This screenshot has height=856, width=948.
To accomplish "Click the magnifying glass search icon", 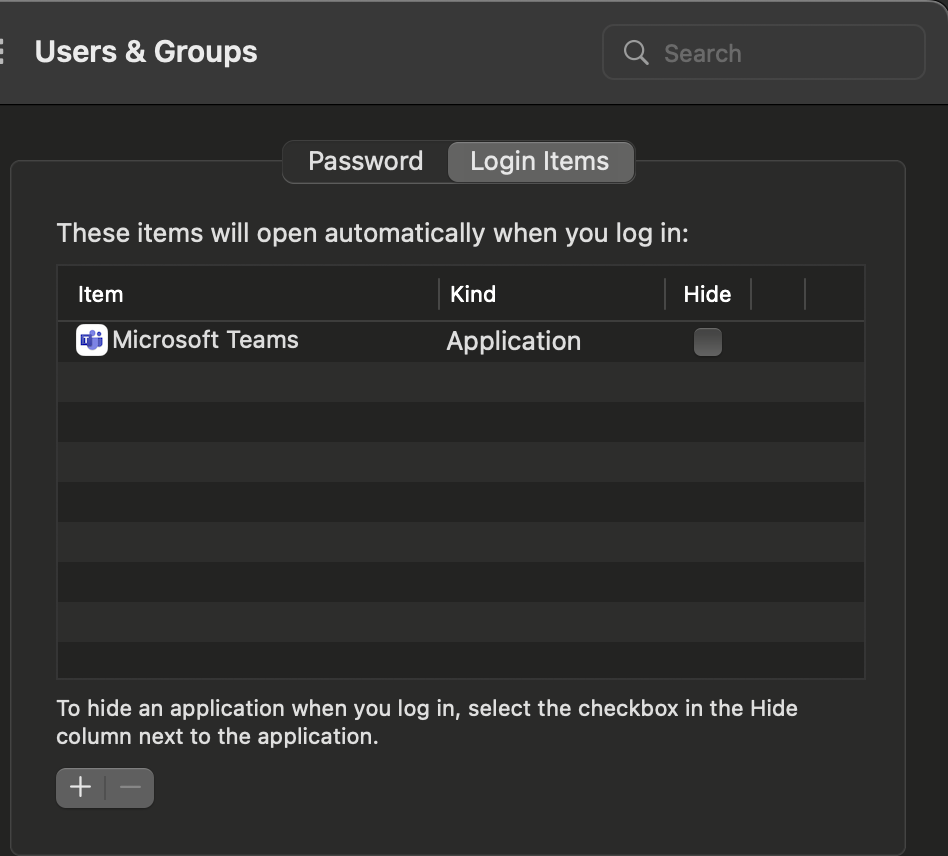I will tap(636, 53).
